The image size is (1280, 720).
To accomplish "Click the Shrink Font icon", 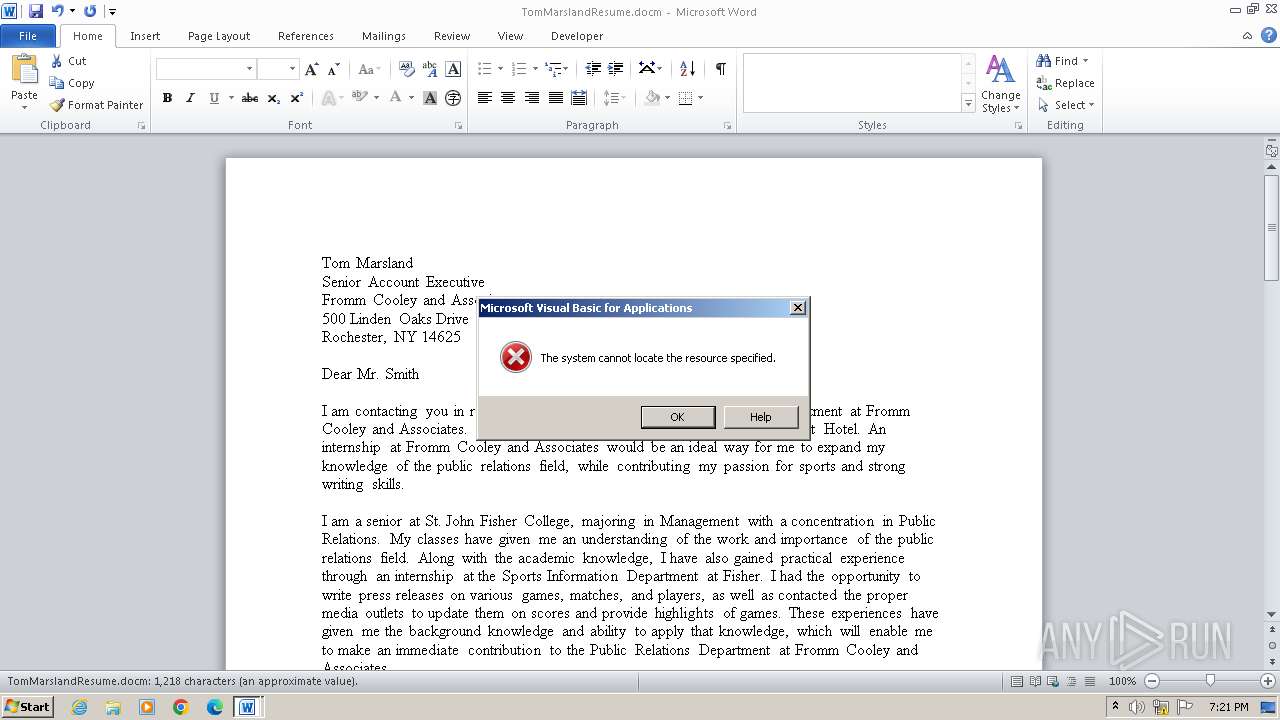I will 334,69.
